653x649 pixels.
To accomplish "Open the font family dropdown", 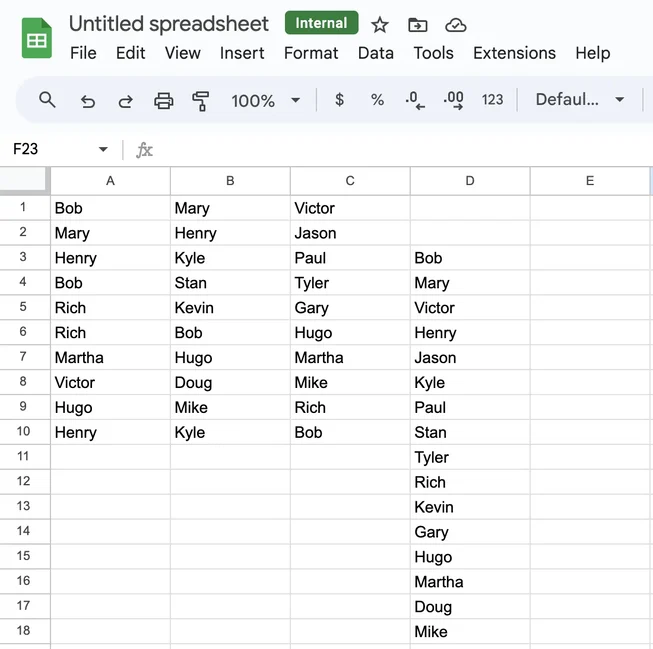I will point(580,100).
